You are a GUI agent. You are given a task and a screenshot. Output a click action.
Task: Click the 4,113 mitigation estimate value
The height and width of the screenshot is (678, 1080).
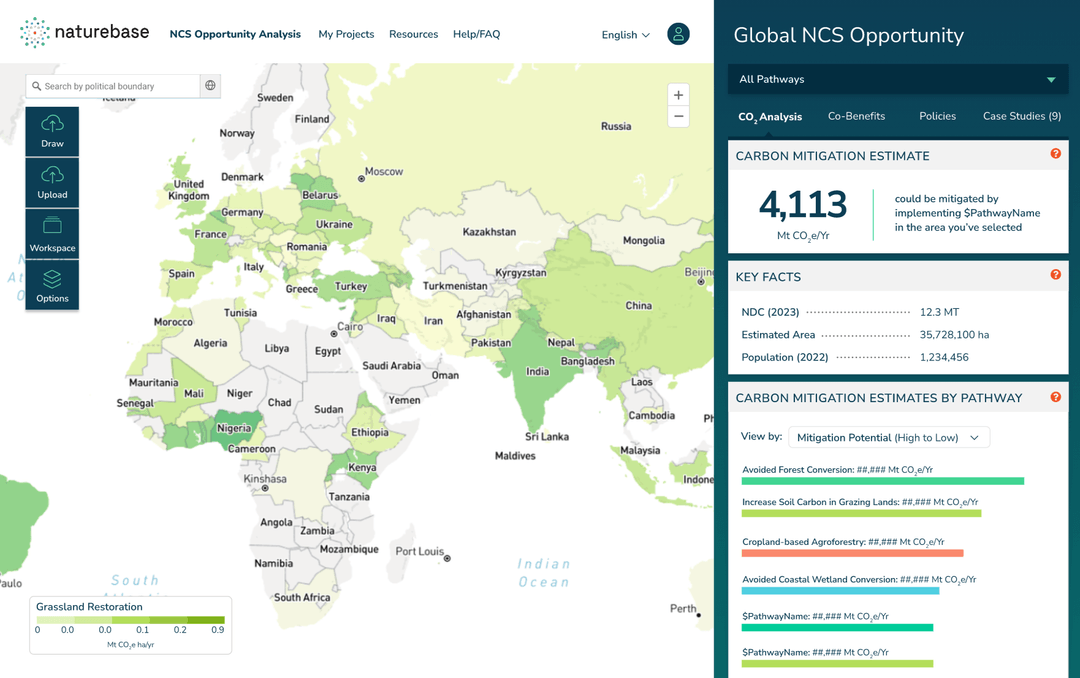[803, 205]
